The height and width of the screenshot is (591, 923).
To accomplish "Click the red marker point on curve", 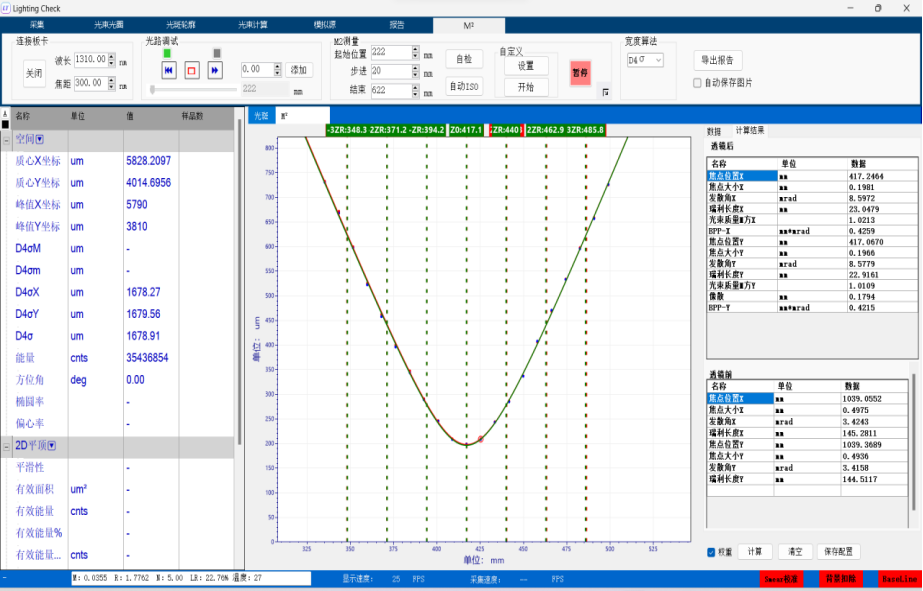I will (481, 439).
